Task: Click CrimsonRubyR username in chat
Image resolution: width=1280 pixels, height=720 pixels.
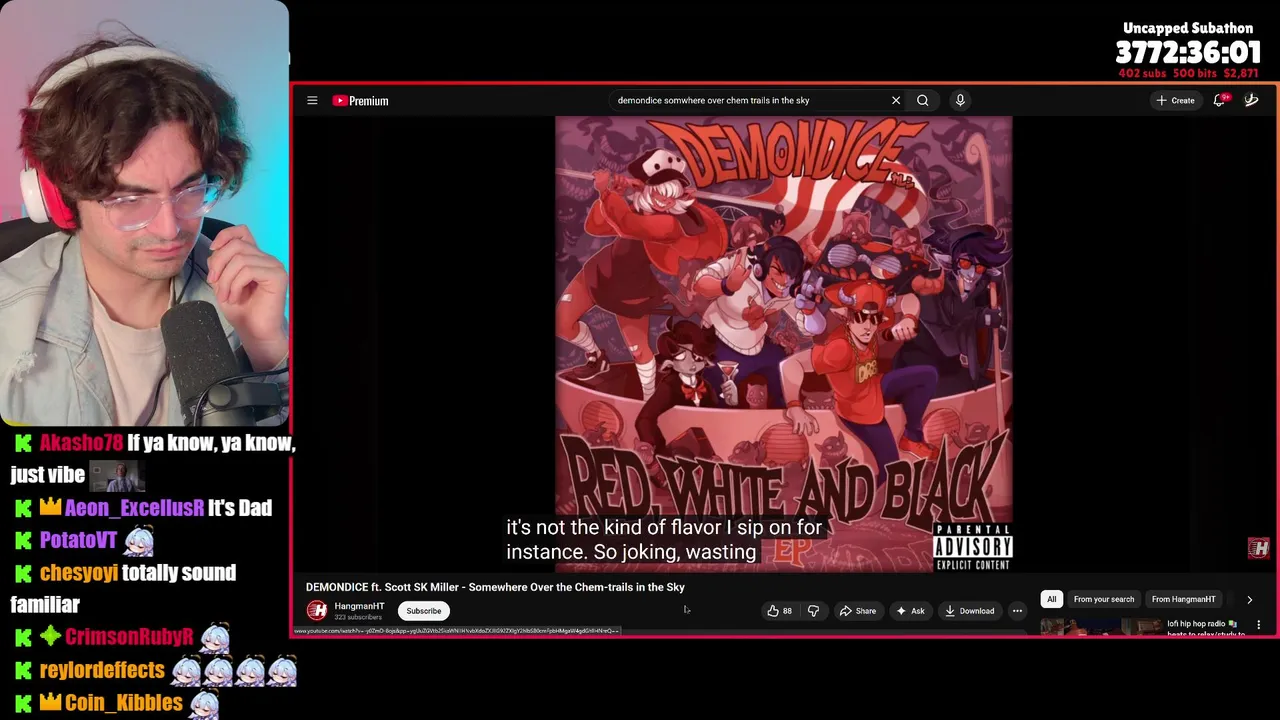Action: point(129,638)
